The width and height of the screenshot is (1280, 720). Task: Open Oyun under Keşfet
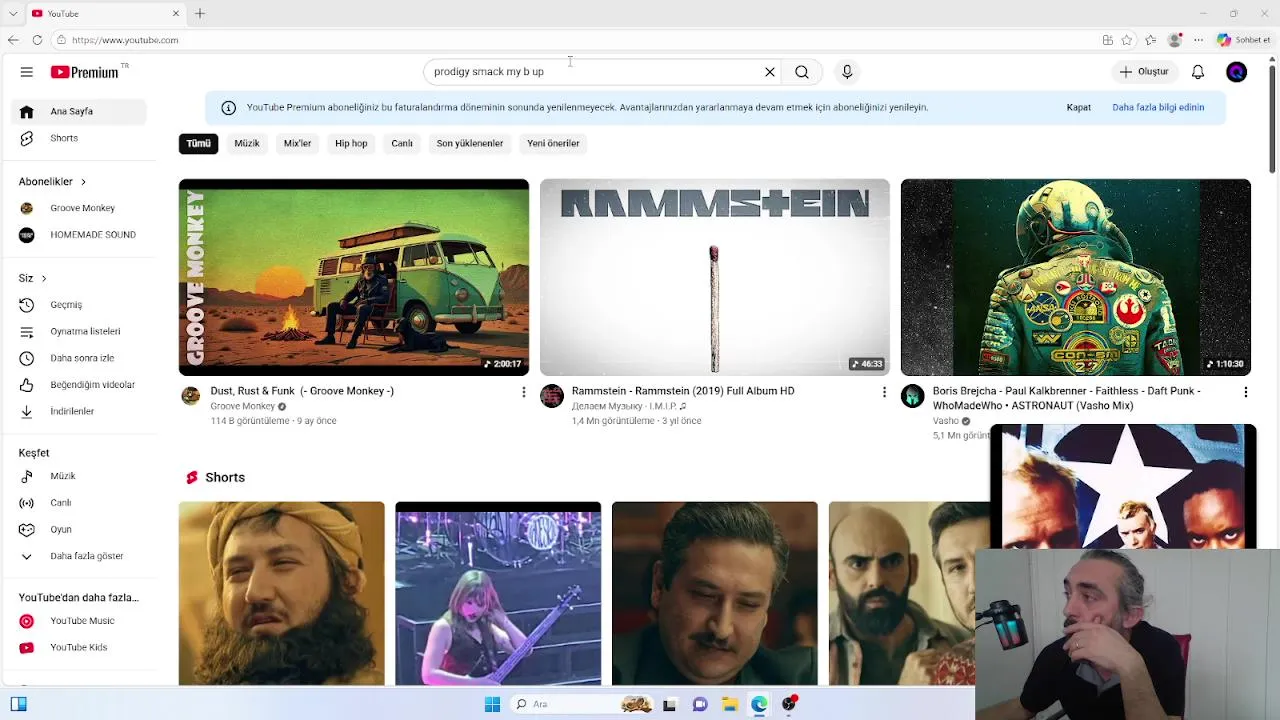pyautogui.click(x=78, y=529)
